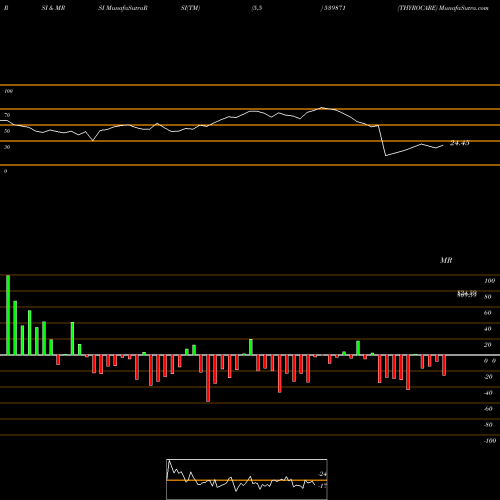Click the SI & MR header text

point(53,8)
